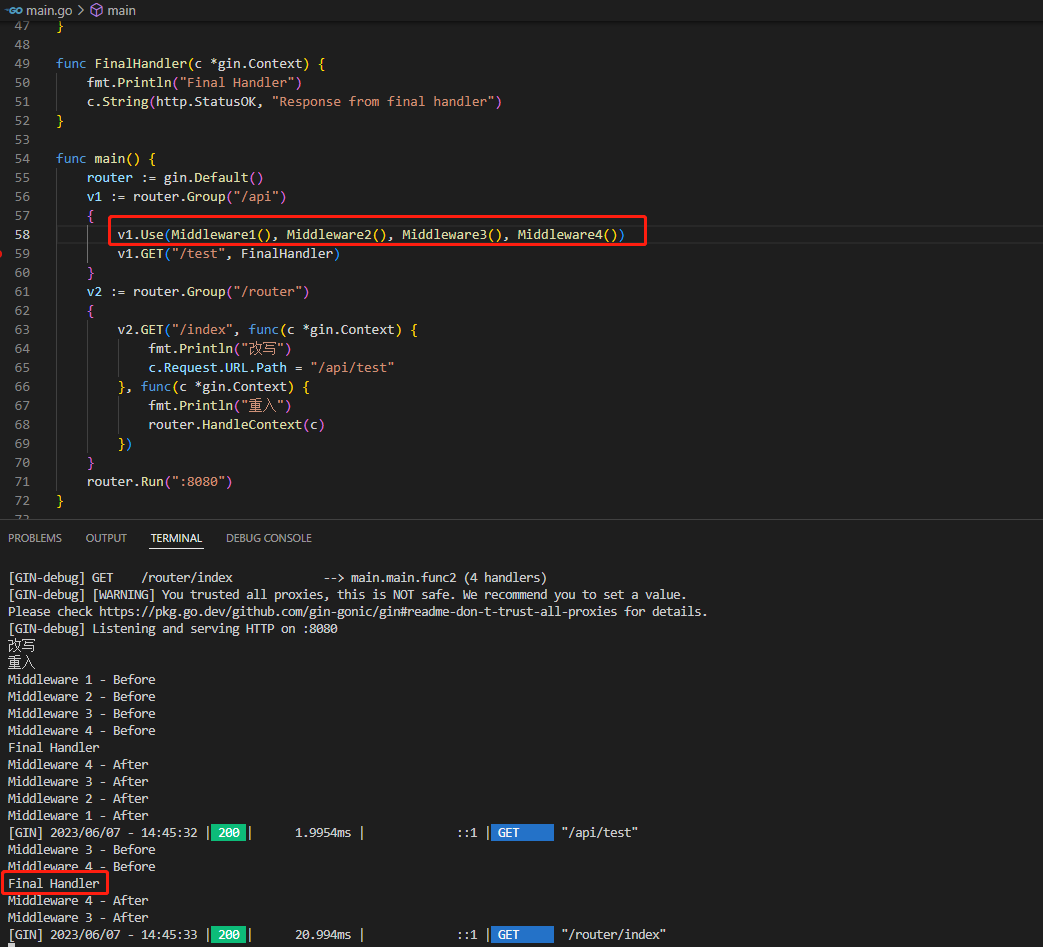Click Middleware3() in v1.Use call

click(x=452, y=235)
